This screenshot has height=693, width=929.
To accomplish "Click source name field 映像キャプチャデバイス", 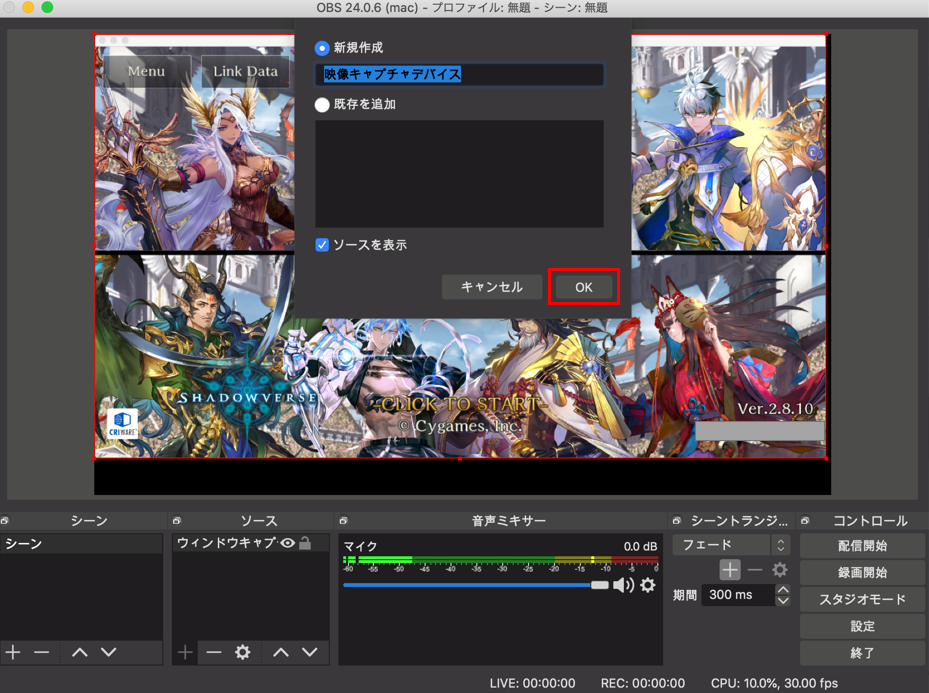I will pyautogui.click(x=459, y=75).
